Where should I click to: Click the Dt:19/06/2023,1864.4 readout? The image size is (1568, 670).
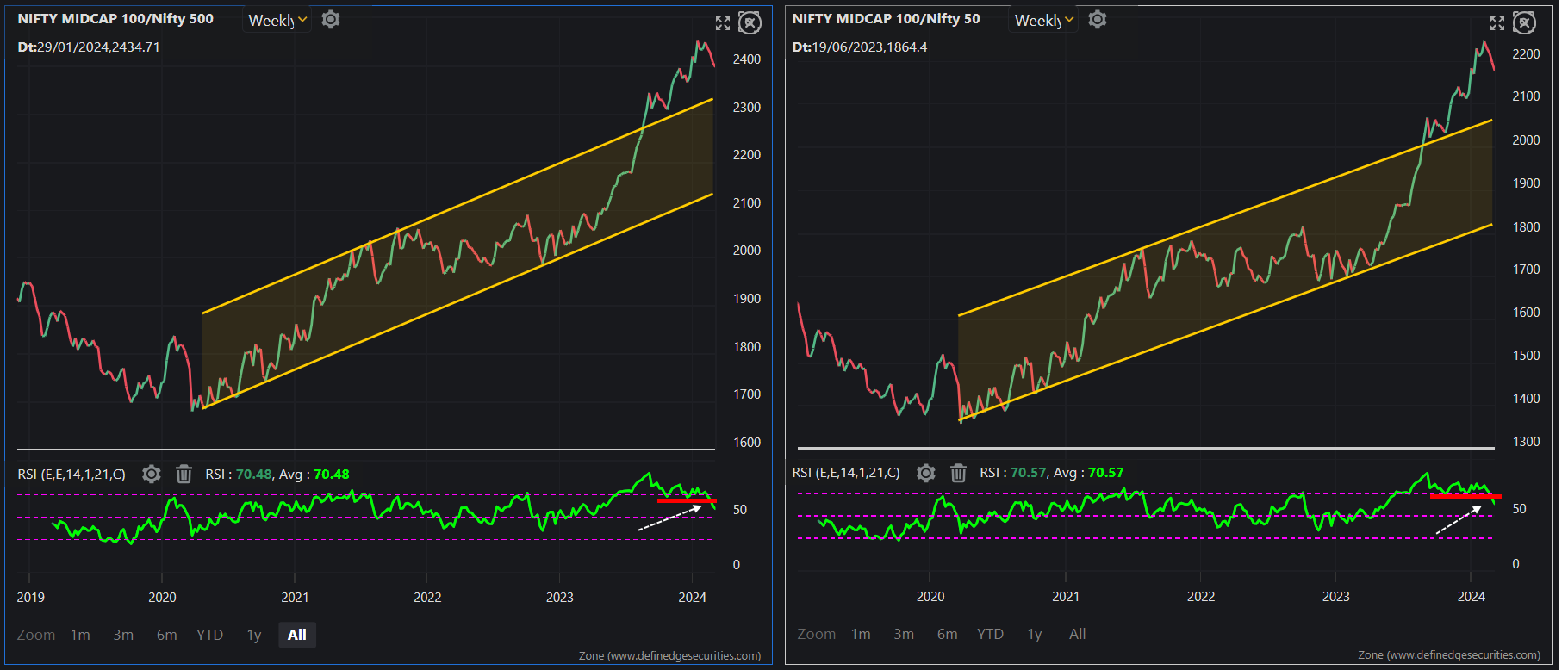[860, 47]
